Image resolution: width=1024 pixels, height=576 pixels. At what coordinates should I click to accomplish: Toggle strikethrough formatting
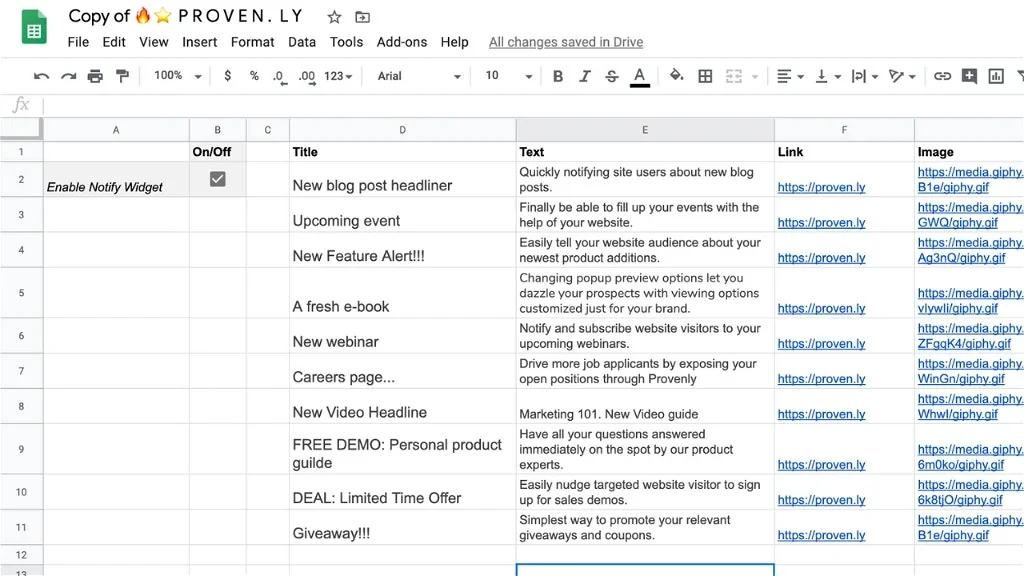(612, 76)
